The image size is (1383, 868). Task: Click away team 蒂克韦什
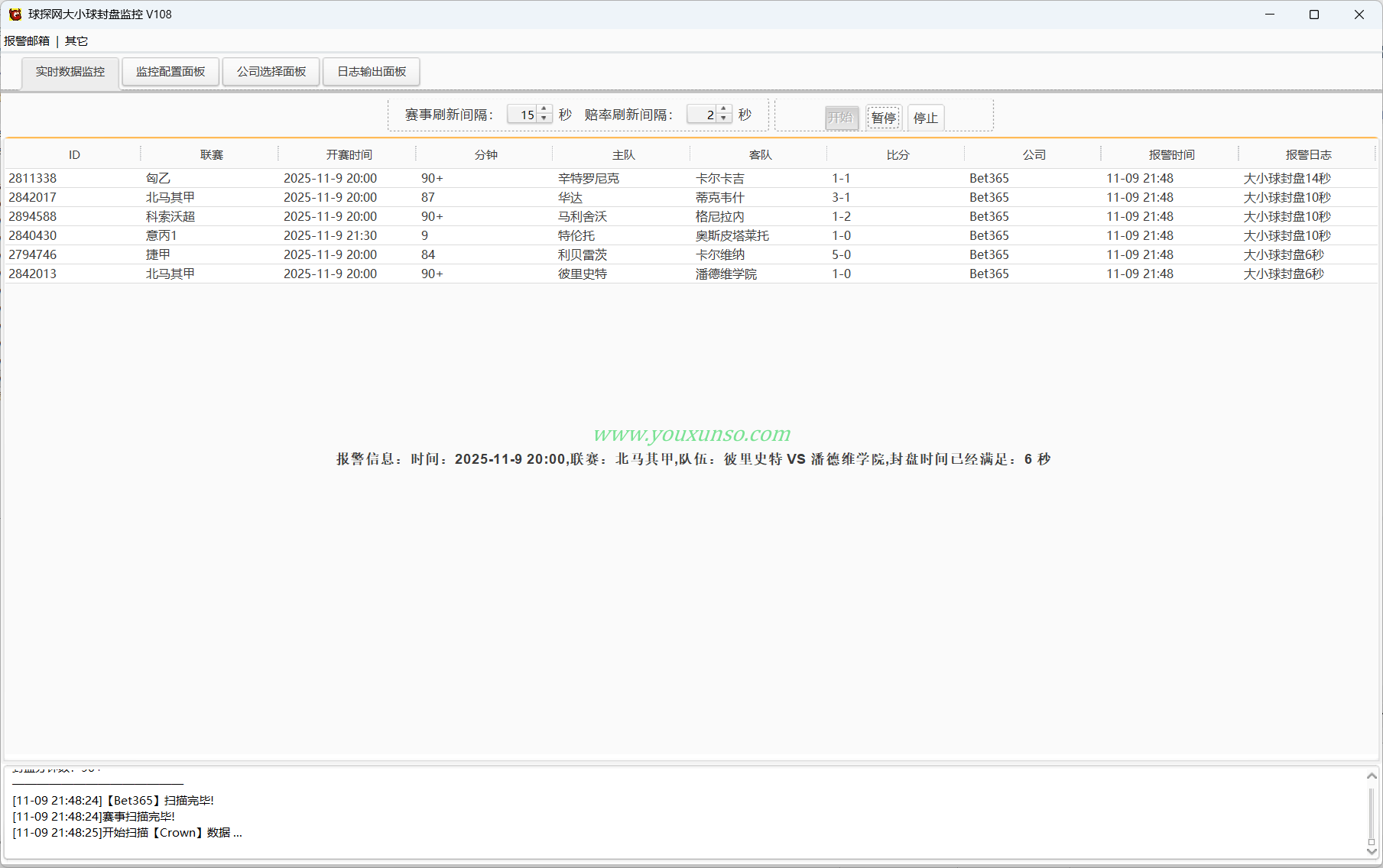(719, 197)
